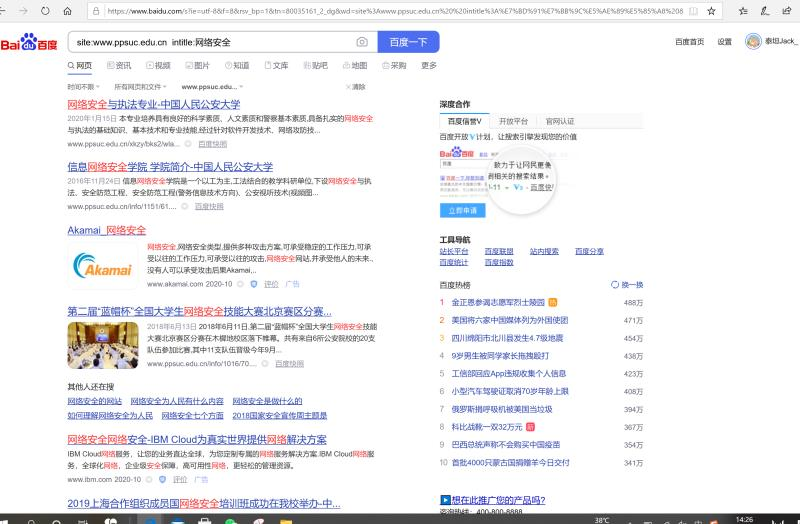Click the 立即申请 button
Viewport: 800px width, 524px height.
[x=463, y=210]
